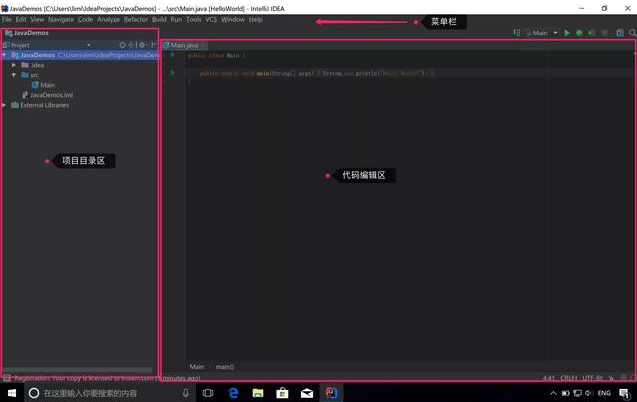Expand External Libraries node

click(5, 105)
